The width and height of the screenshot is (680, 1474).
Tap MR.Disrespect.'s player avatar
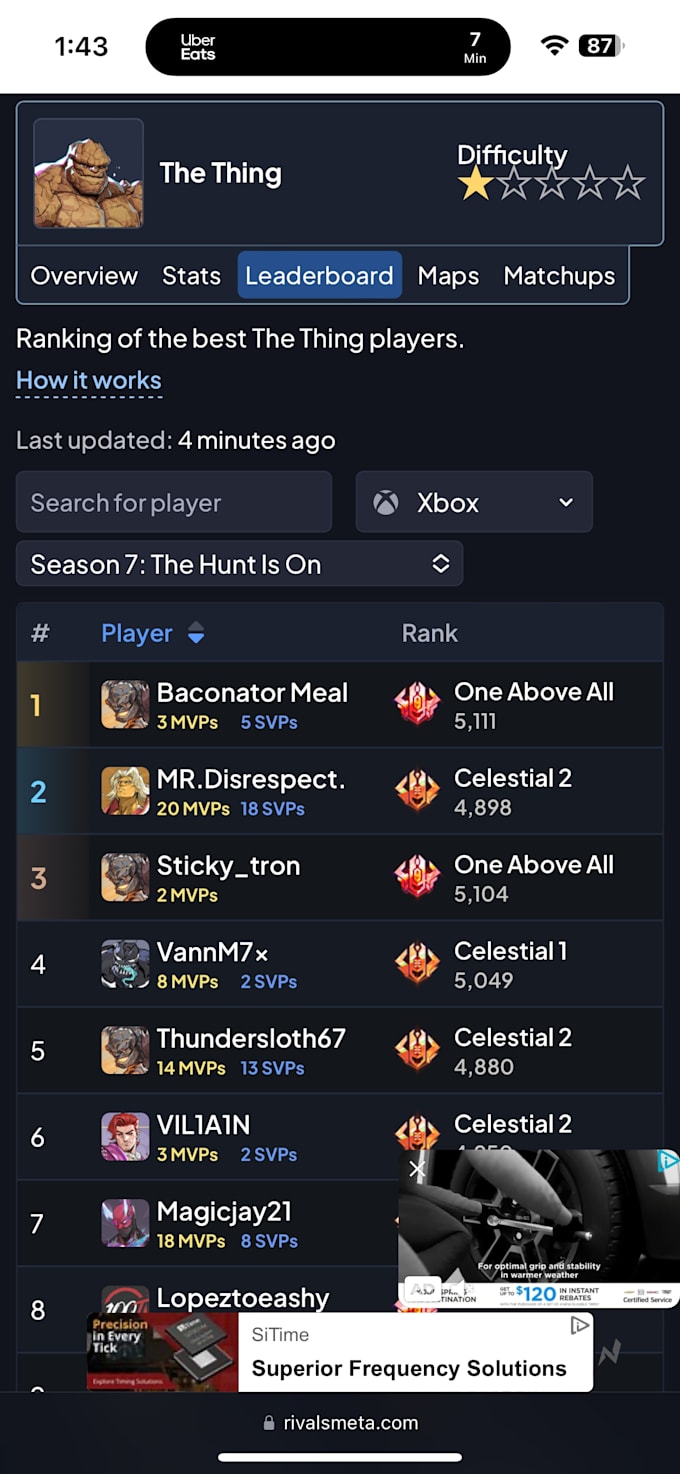tap(125, 791)
